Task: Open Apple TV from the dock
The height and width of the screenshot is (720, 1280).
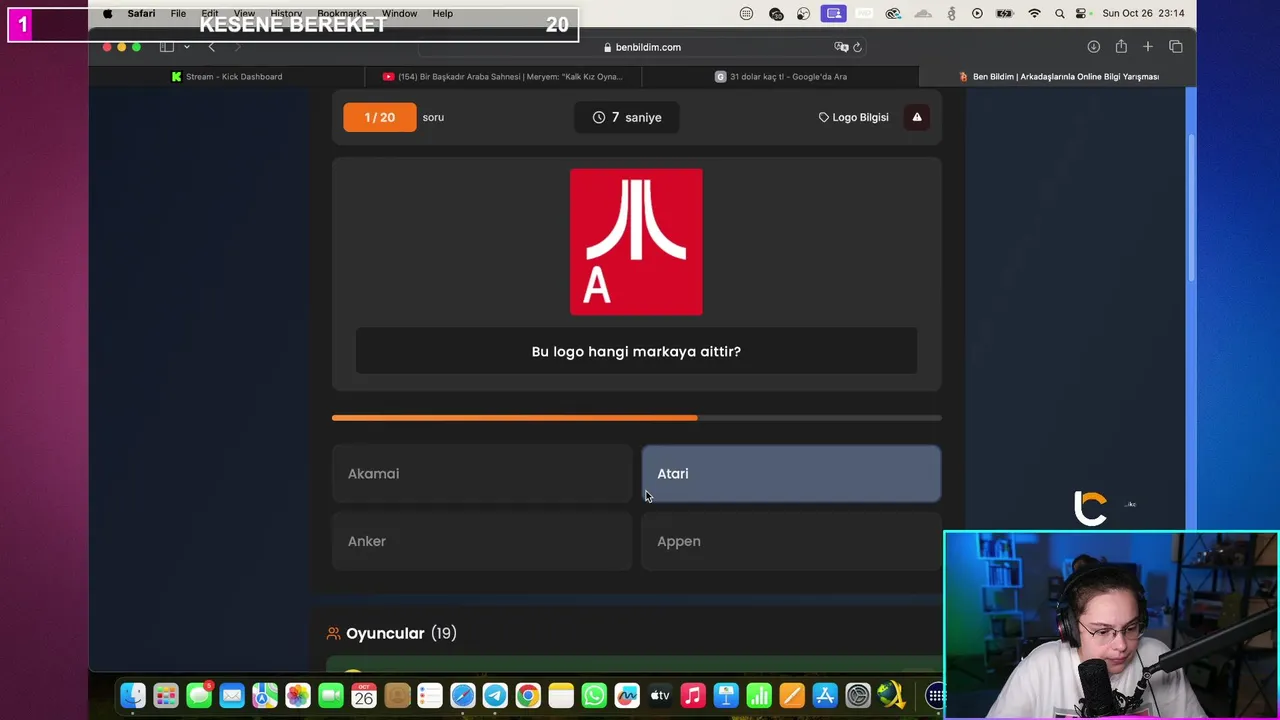Action: [660, 695]
